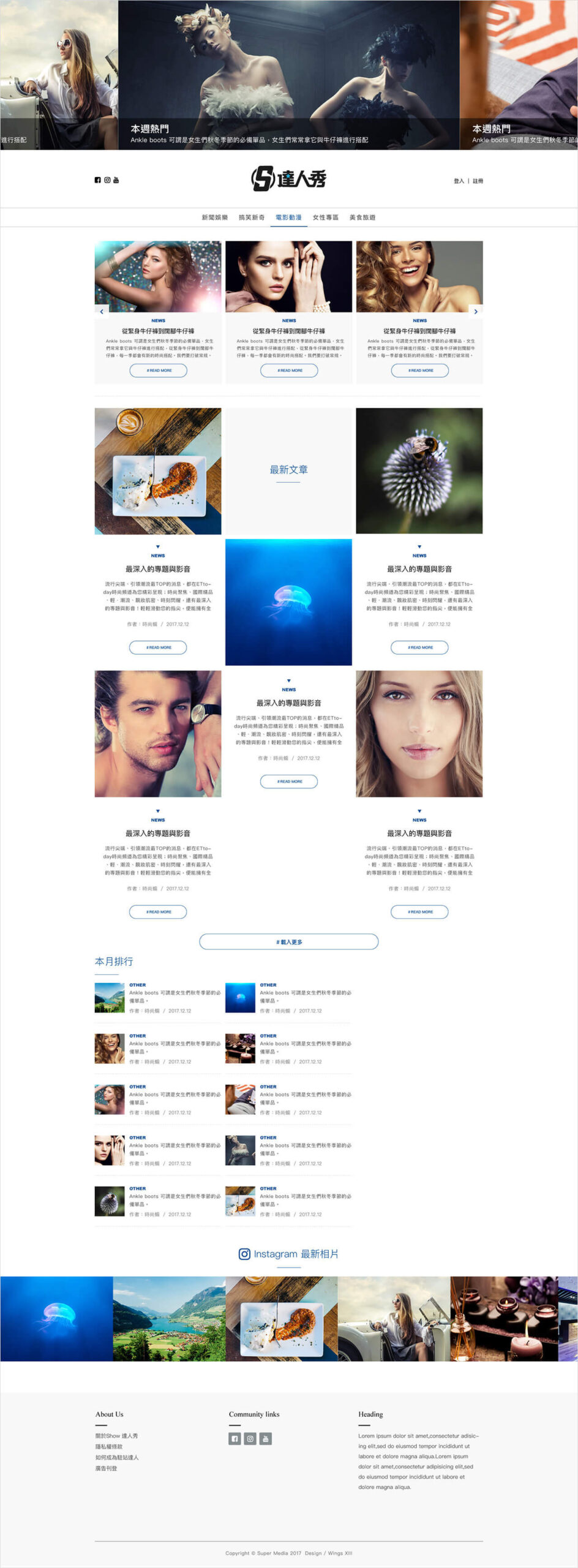
Task: Open footer Facebook community link icon
Action: coord(235,1439)
